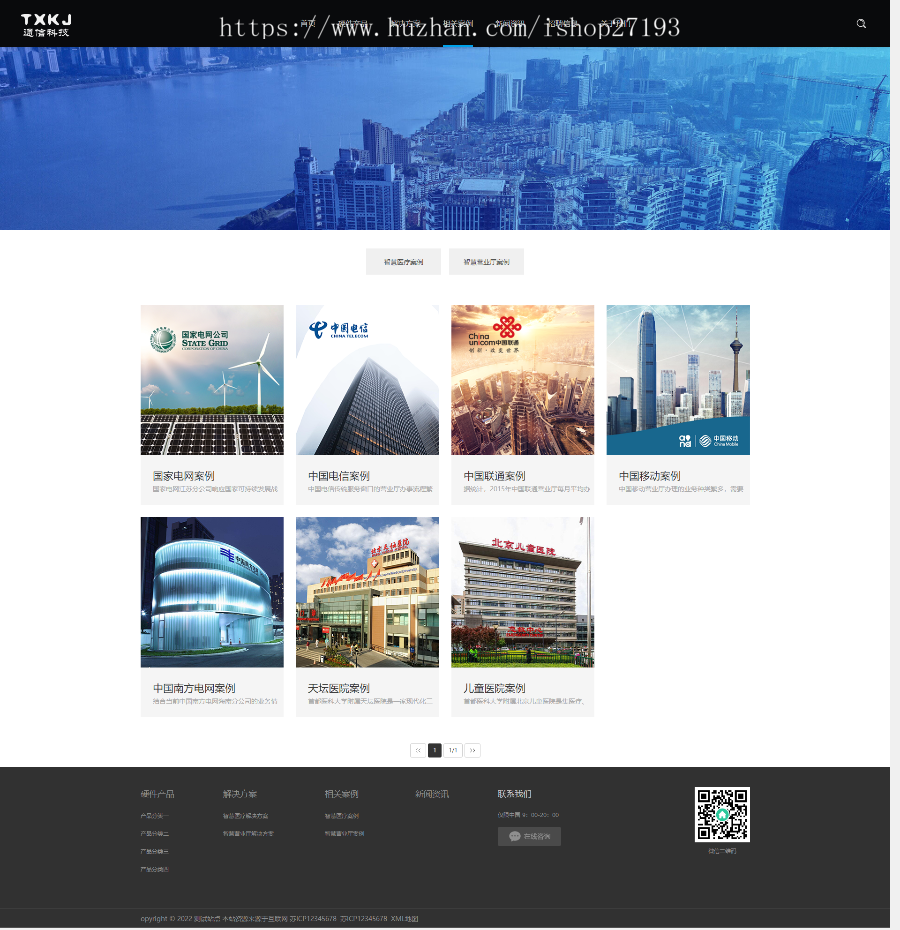Click the 中国联通案例 title
900x930 pixels.
click(x=494, y=476)
